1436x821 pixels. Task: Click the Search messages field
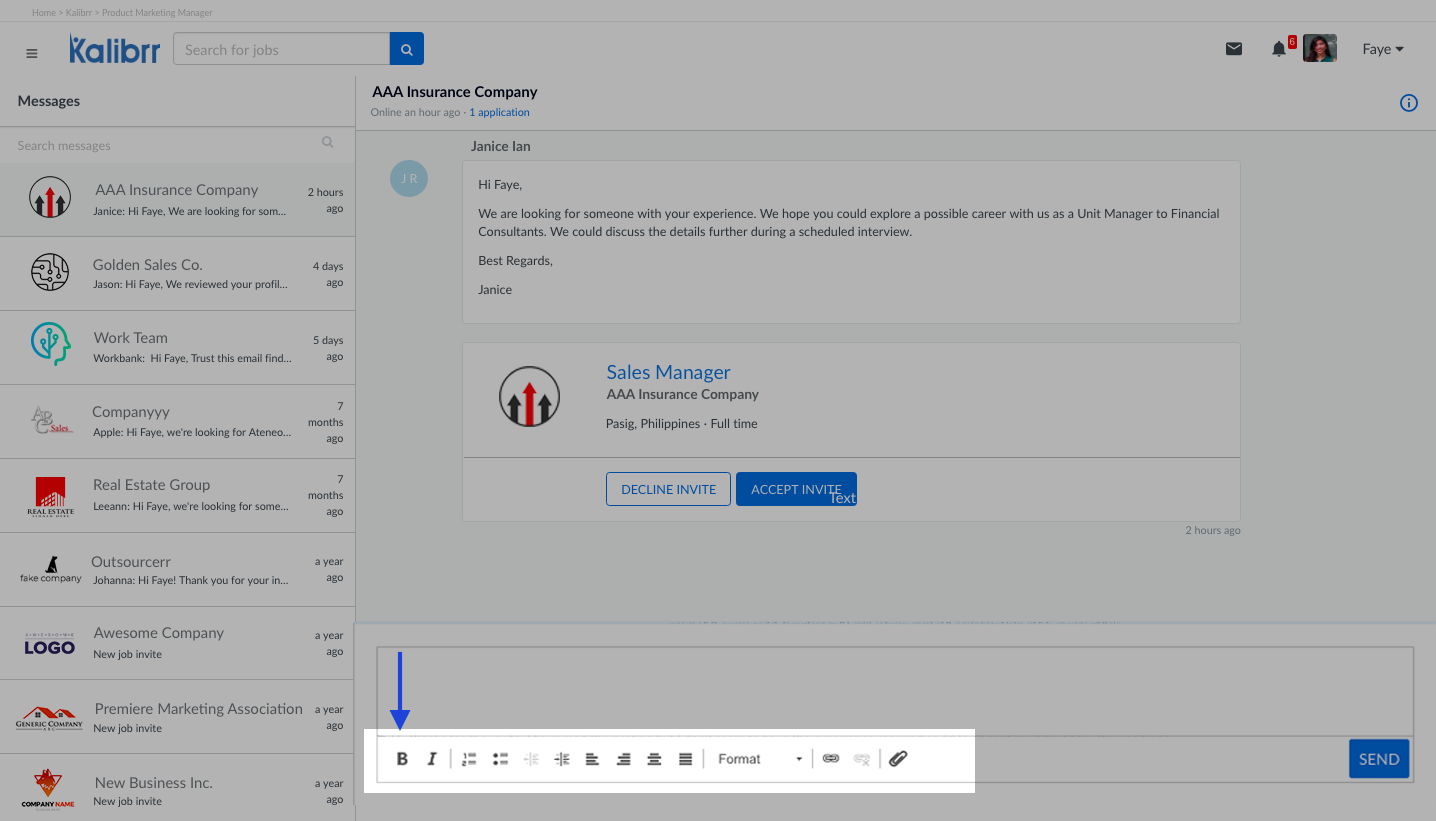(165, 146)
